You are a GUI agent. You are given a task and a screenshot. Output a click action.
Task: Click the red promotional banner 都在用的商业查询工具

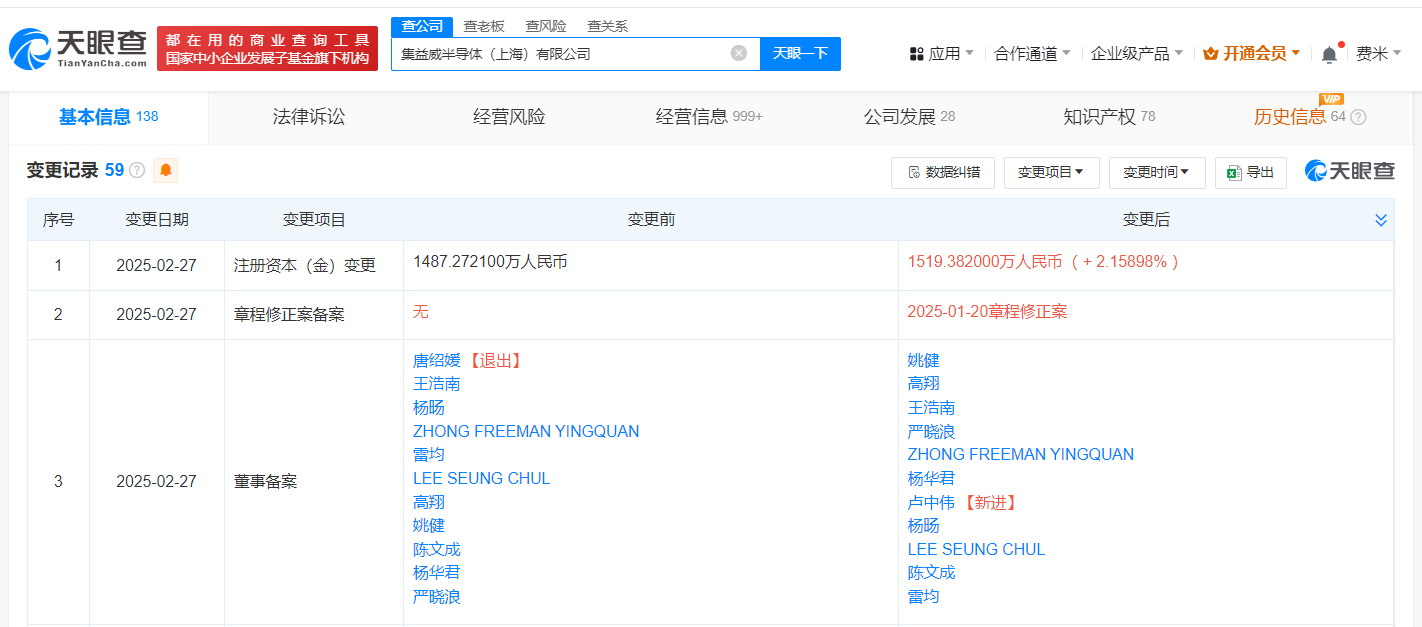268,48
